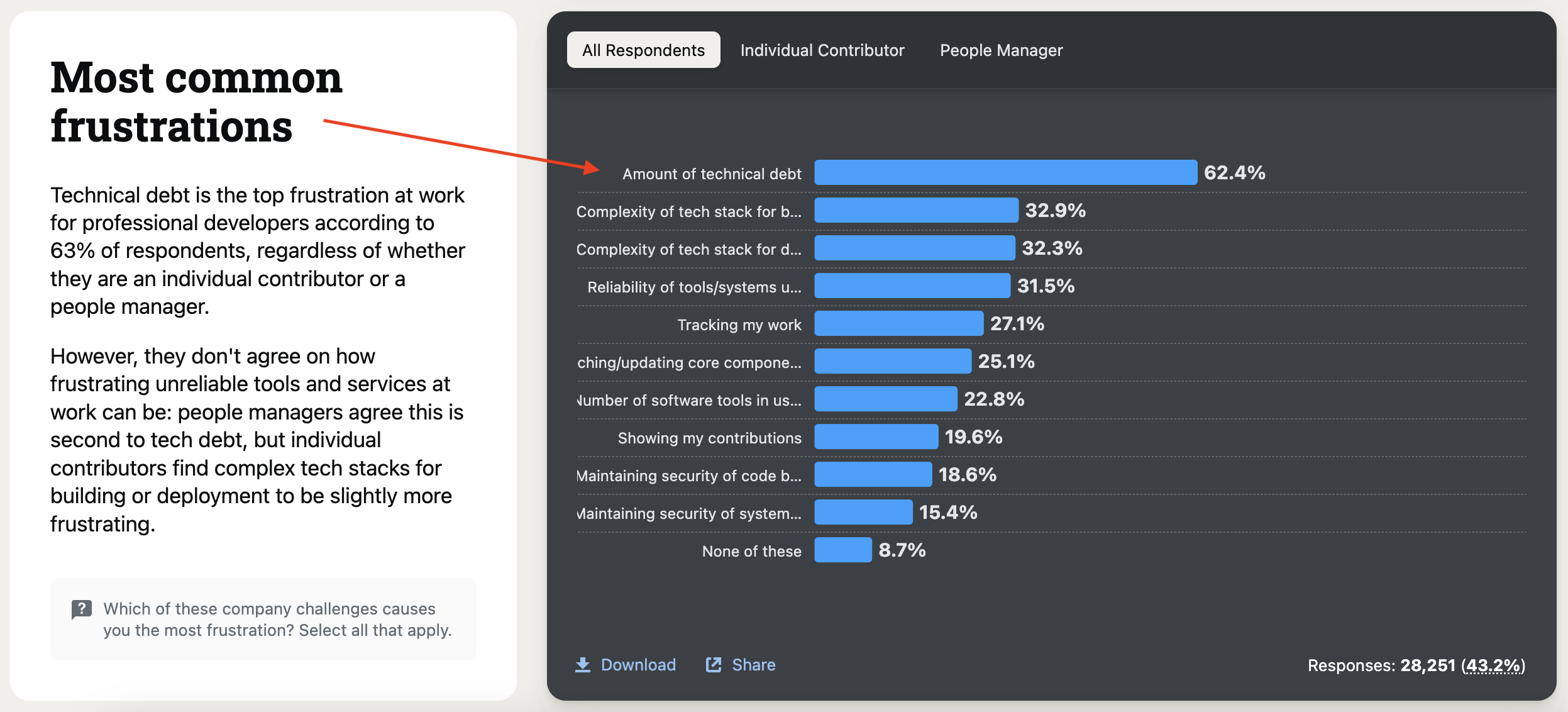Open the People Manager tab
Image resolution: width=1568 pixels, height=712 pixels.
pyautogui.click(x=1001, y=50)
